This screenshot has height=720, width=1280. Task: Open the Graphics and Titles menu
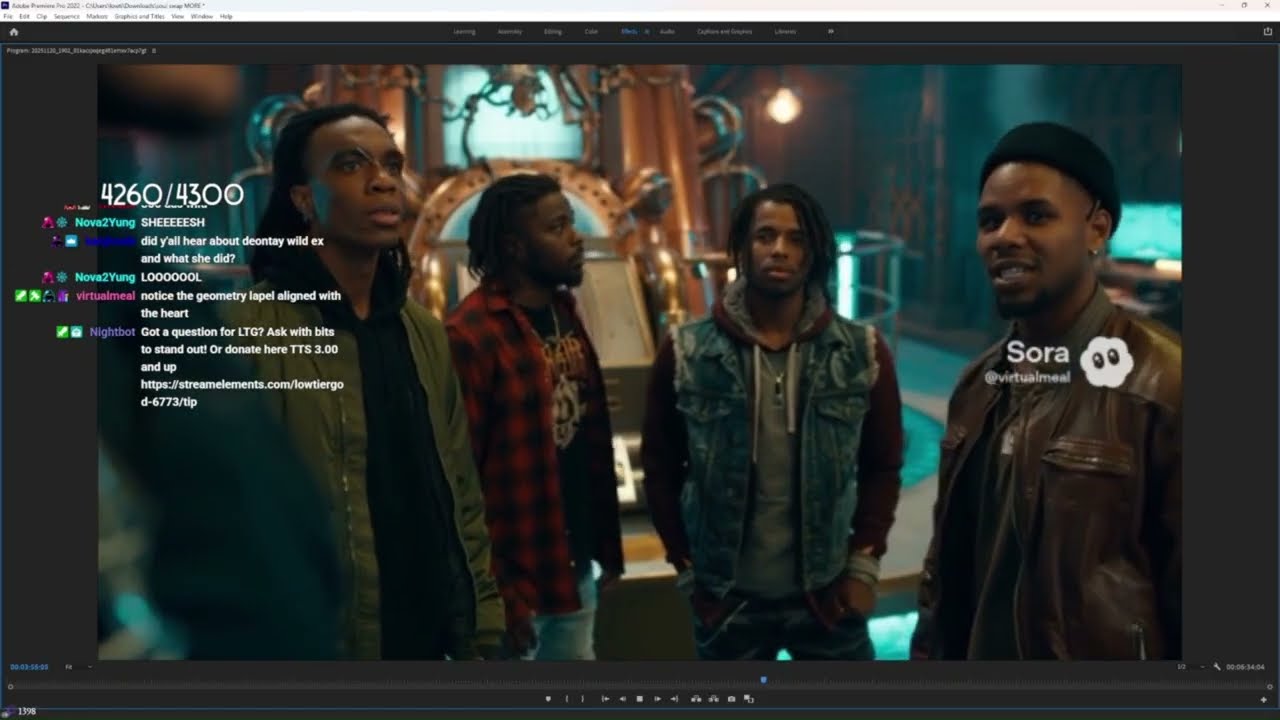pyautogui.click(x=140, y=17)
